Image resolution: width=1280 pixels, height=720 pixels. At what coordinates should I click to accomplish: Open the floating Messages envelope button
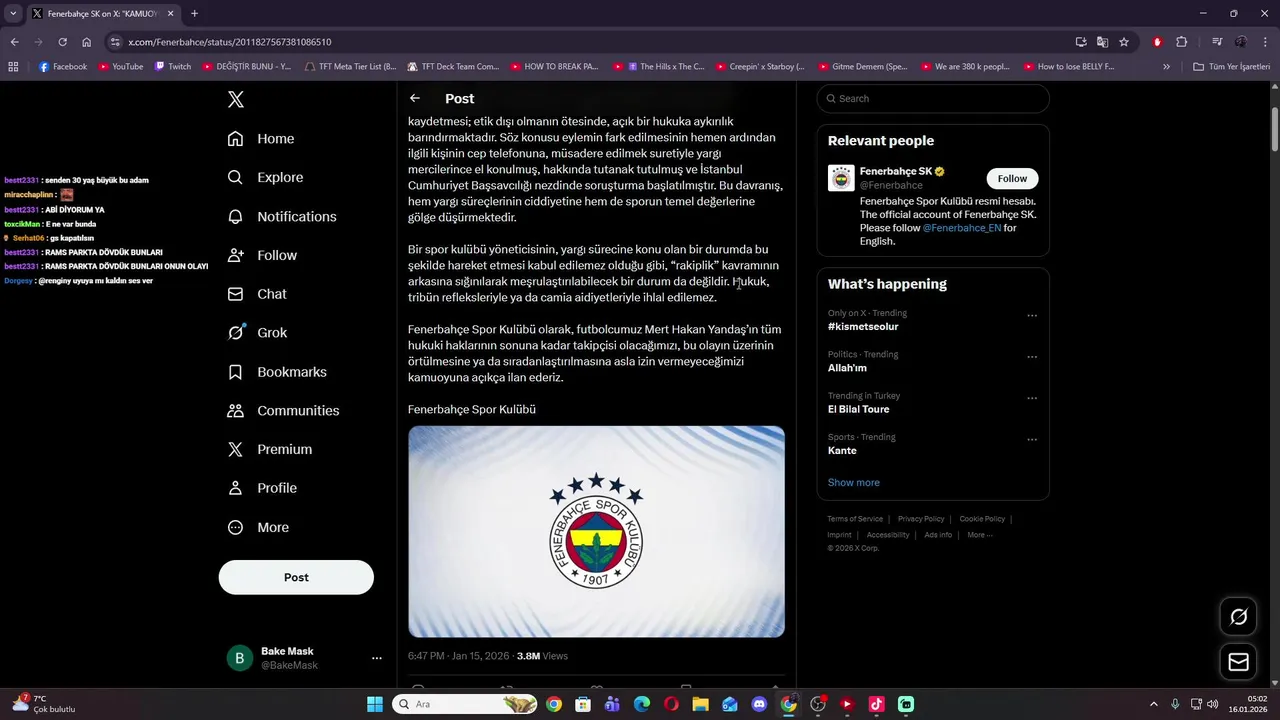click(x=1238, y=662)
